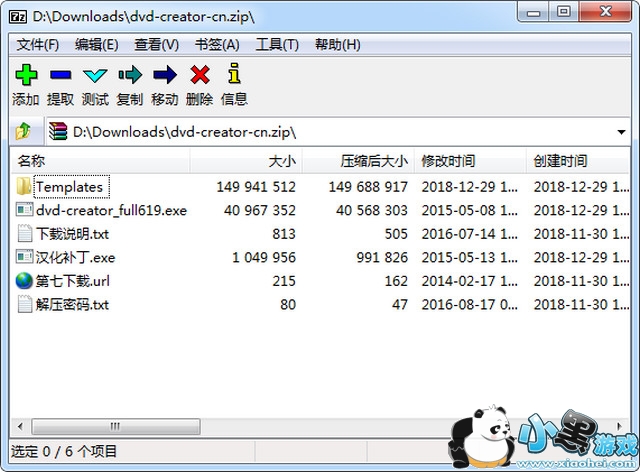The height and width of the screenshot is (472, 640).
Task: Select the Templates folder icon
Action: click(x=24, y=186)
